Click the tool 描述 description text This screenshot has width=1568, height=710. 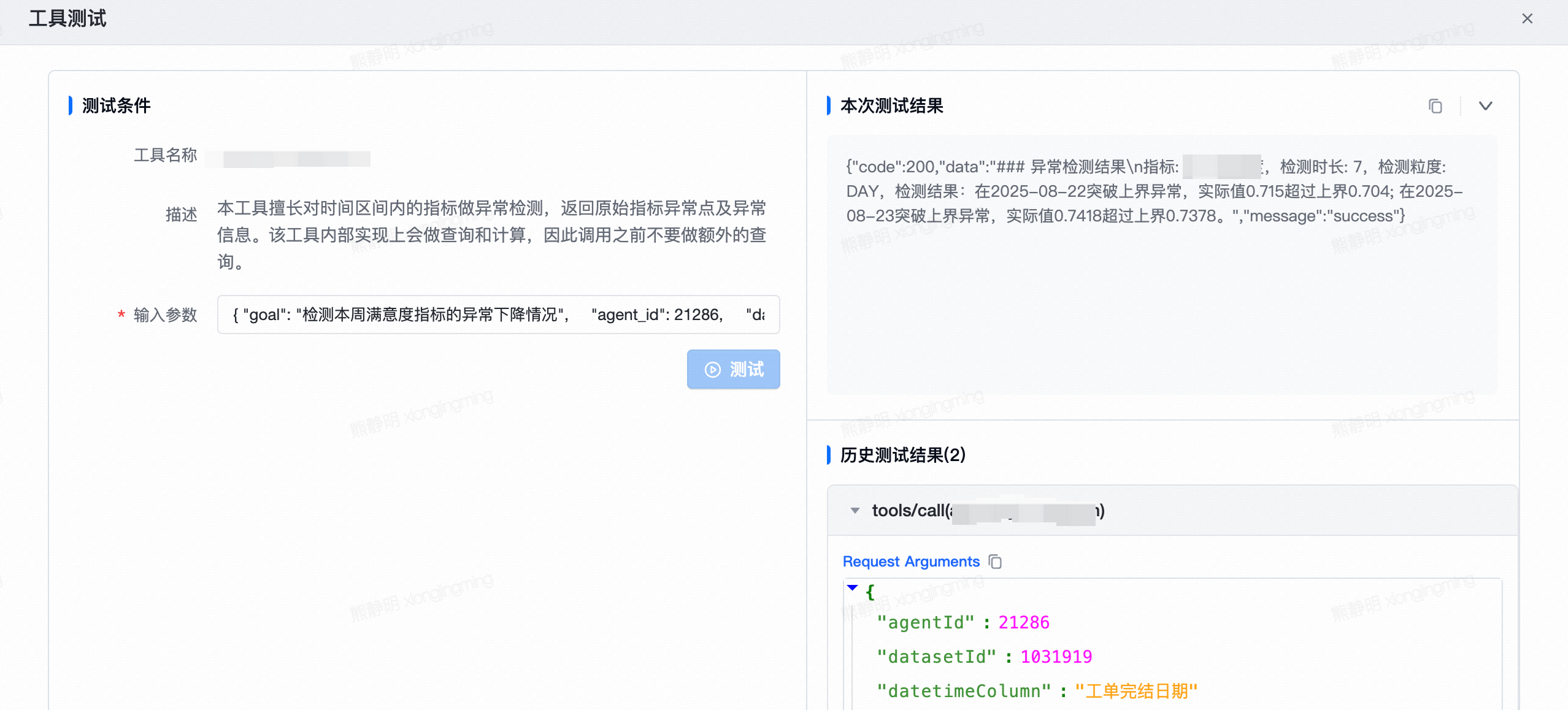pos(491,234)
